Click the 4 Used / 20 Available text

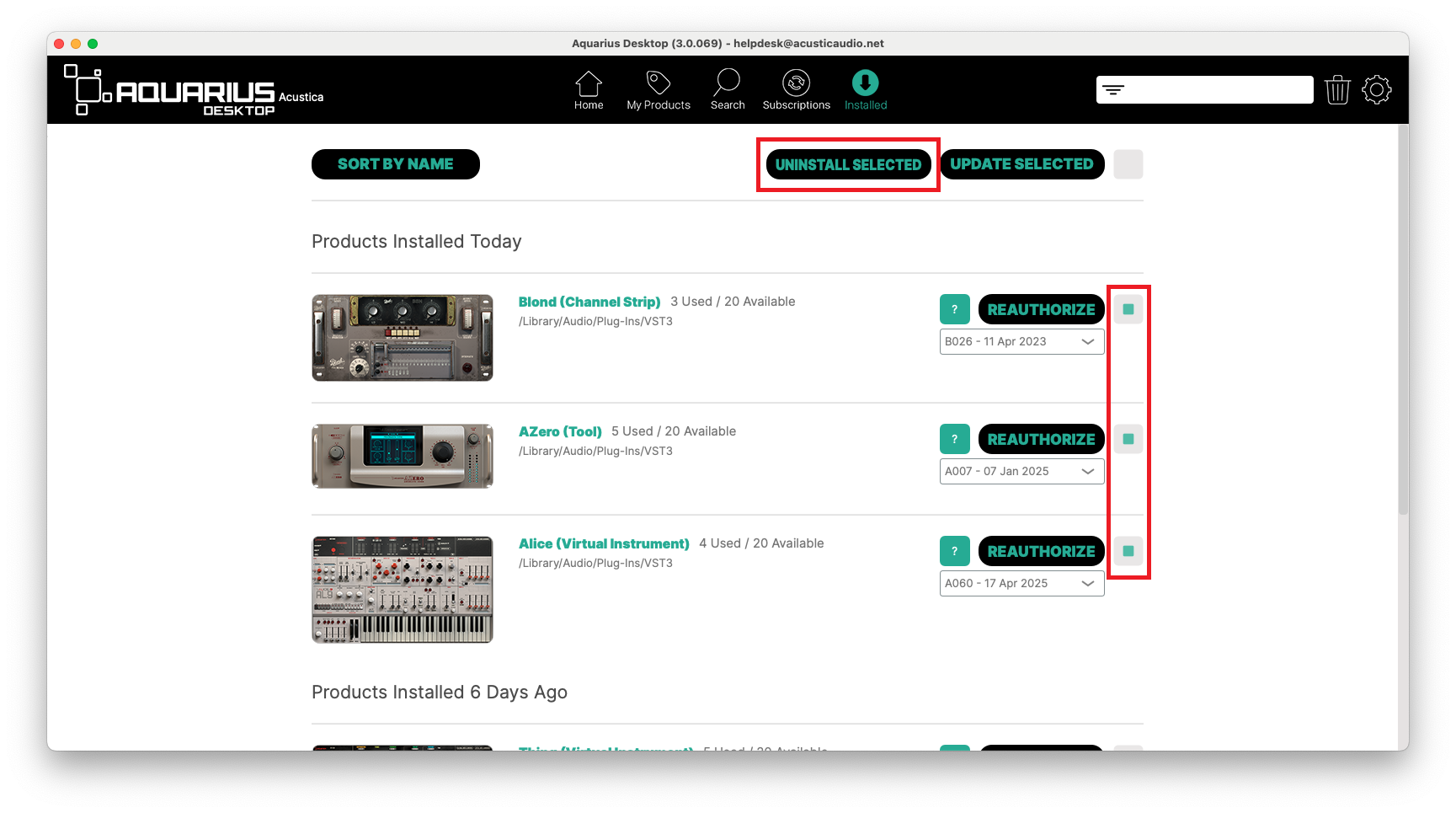[x=761, y=543]
